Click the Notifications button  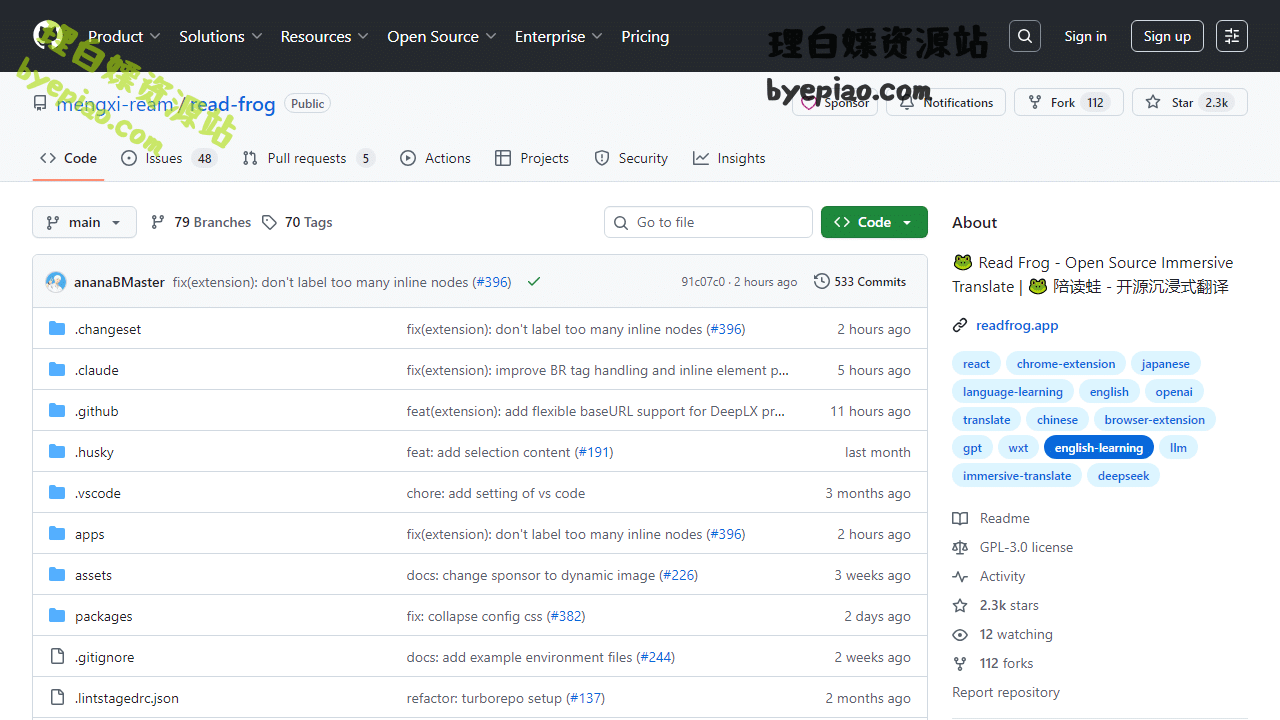pos(946,102)
